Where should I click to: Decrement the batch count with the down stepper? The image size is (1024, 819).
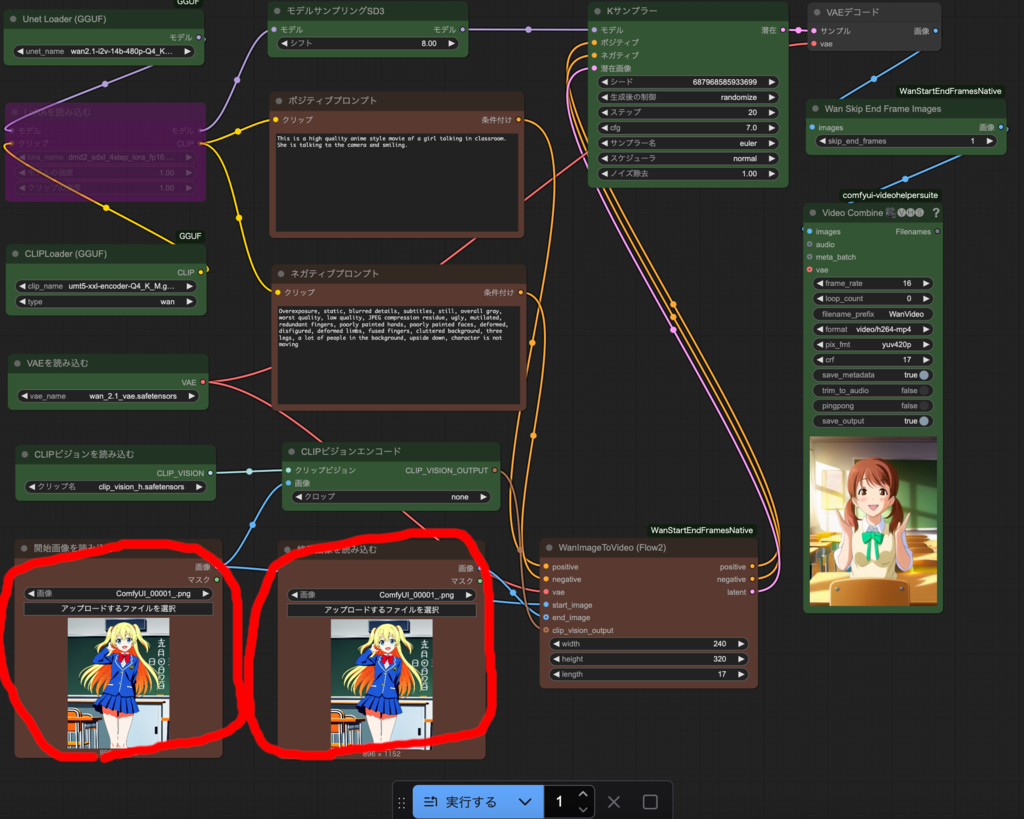(x=583, y=809)
